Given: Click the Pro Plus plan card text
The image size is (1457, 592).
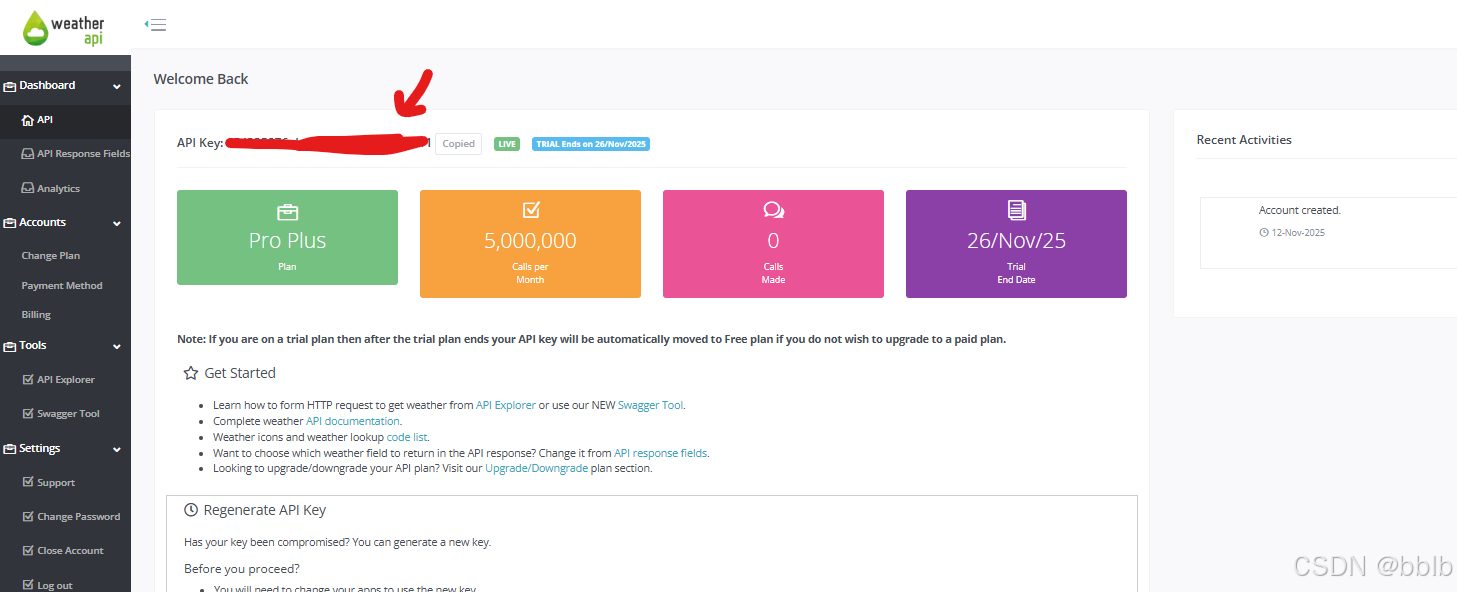Looking at the screenshot, I should pyautogui.click(x=287, y=241).
